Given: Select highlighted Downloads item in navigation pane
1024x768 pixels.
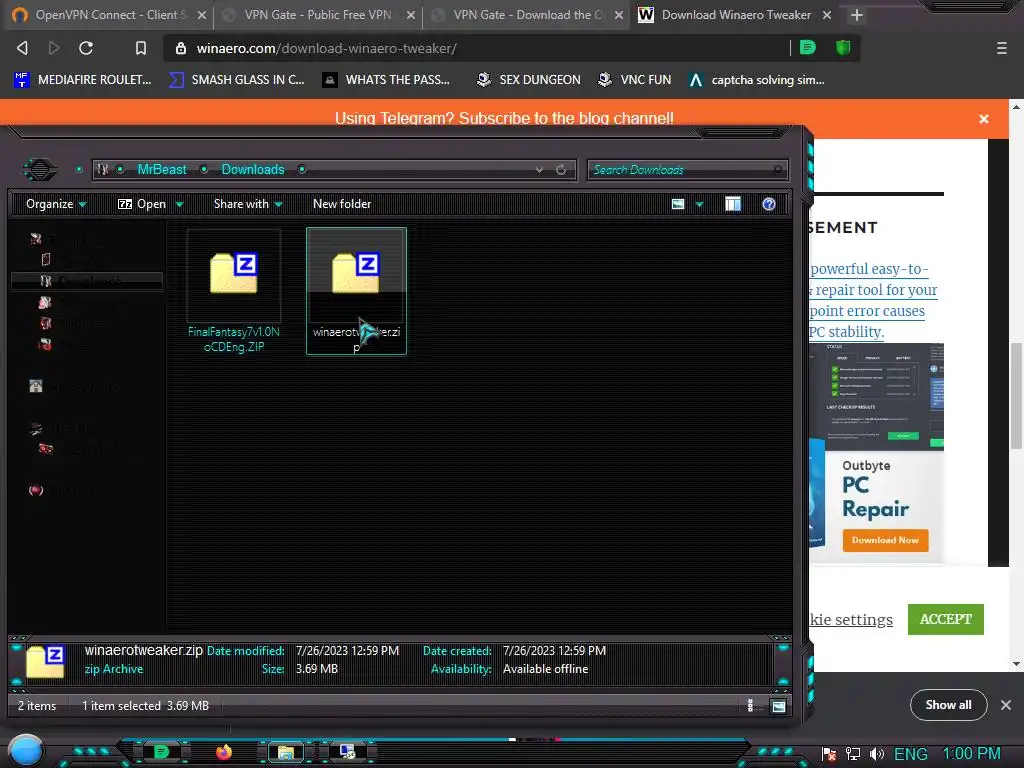Looking at the screenshot, I should [x=88, y=281].
